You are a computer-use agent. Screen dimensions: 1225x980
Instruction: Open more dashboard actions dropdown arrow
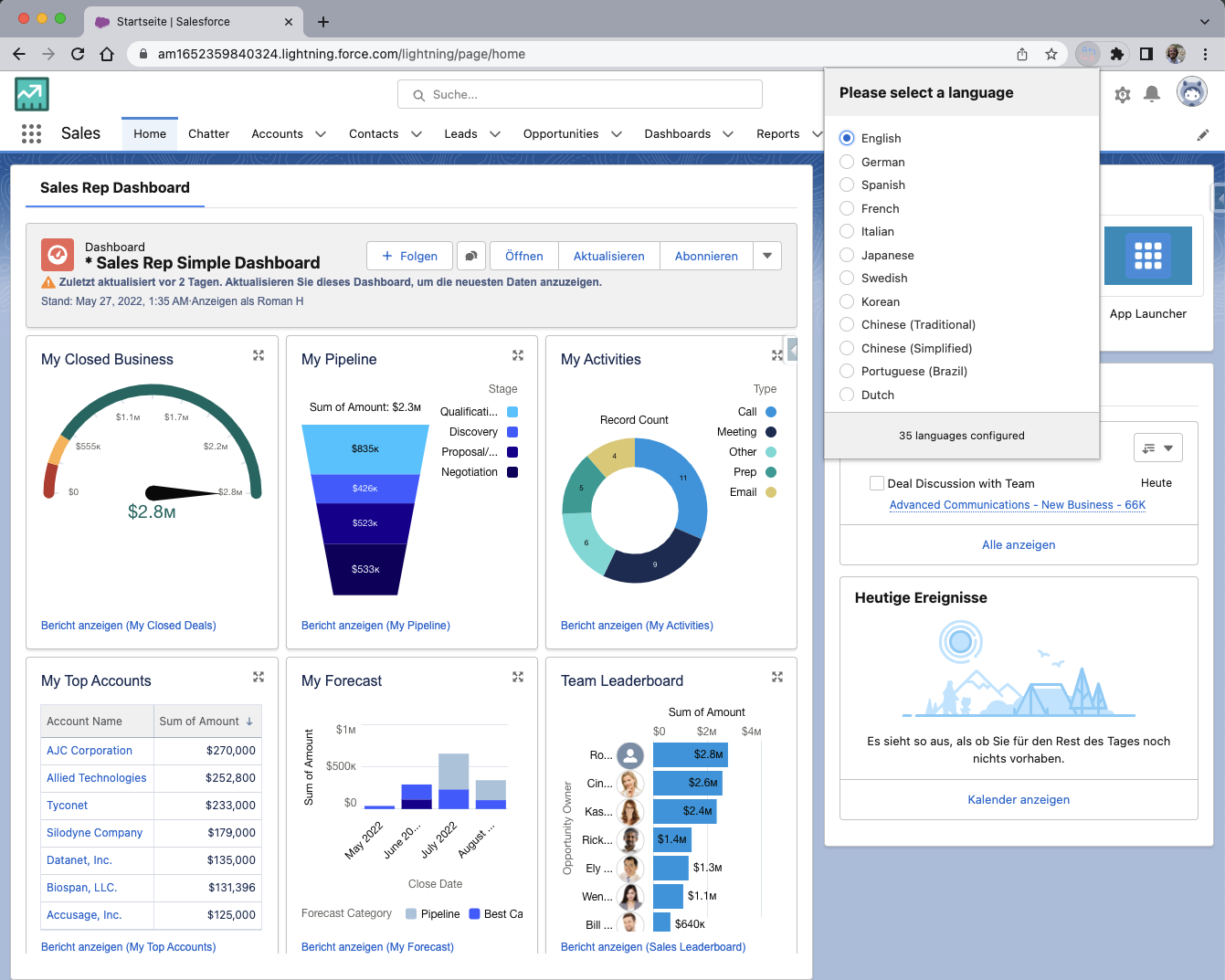coord(767,256)
